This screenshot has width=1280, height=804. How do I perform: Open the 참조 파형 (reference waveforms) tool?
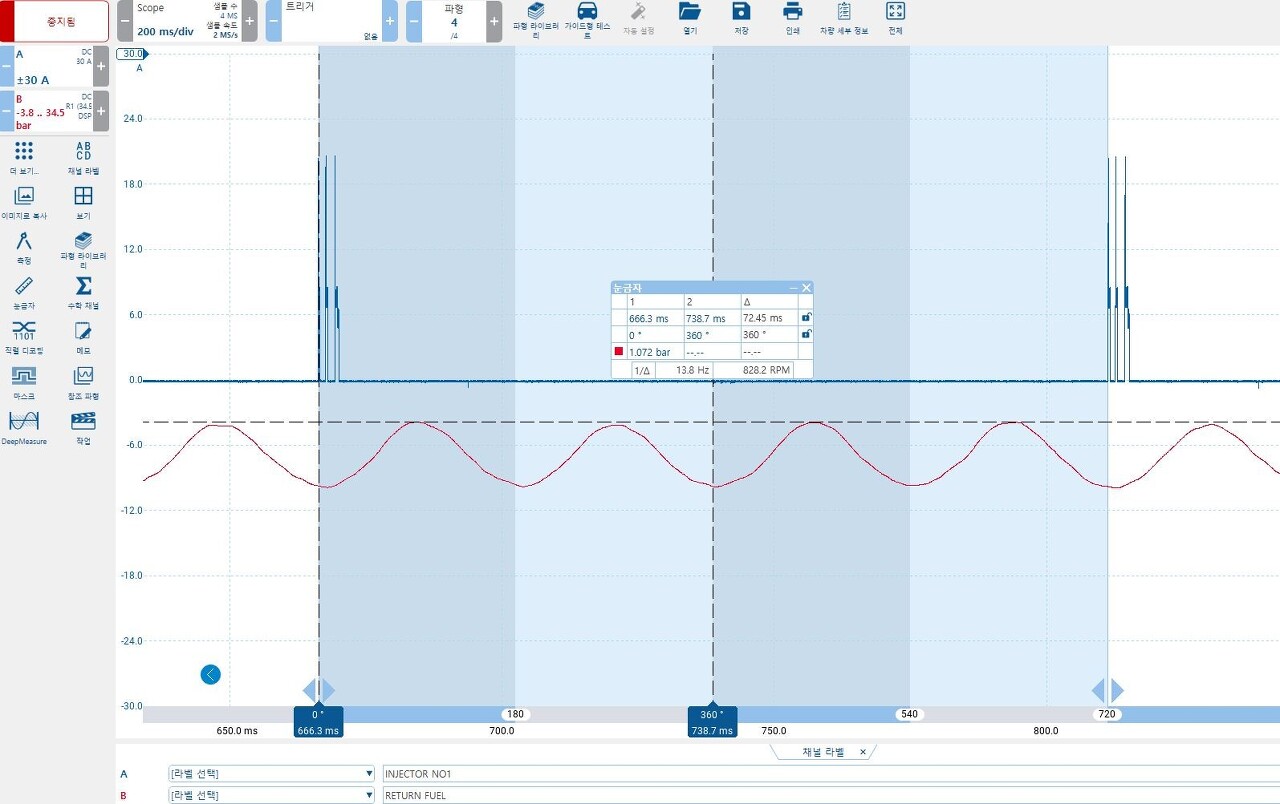tap(84, 381)
